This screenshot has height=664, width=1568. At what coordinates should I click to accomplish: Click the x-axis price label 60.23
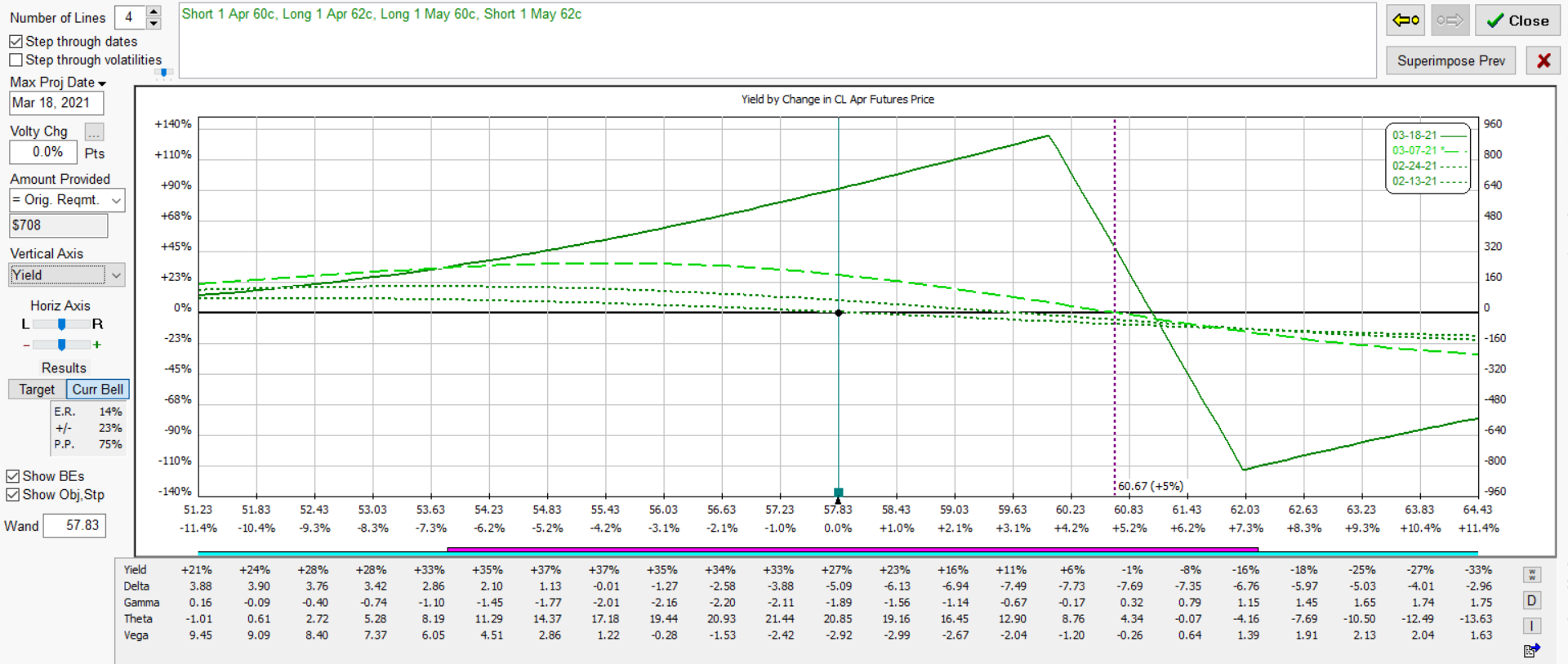1070,510
